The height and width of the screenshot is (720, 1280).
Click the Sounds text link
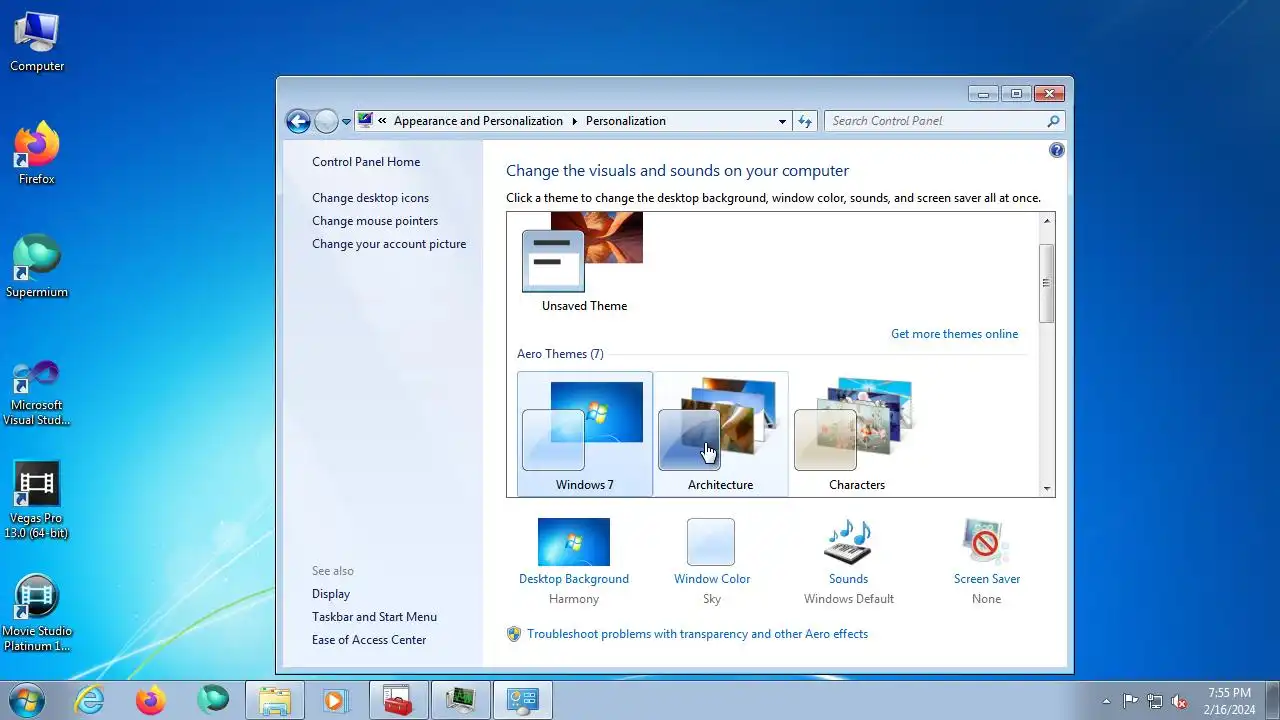[848, 579]
